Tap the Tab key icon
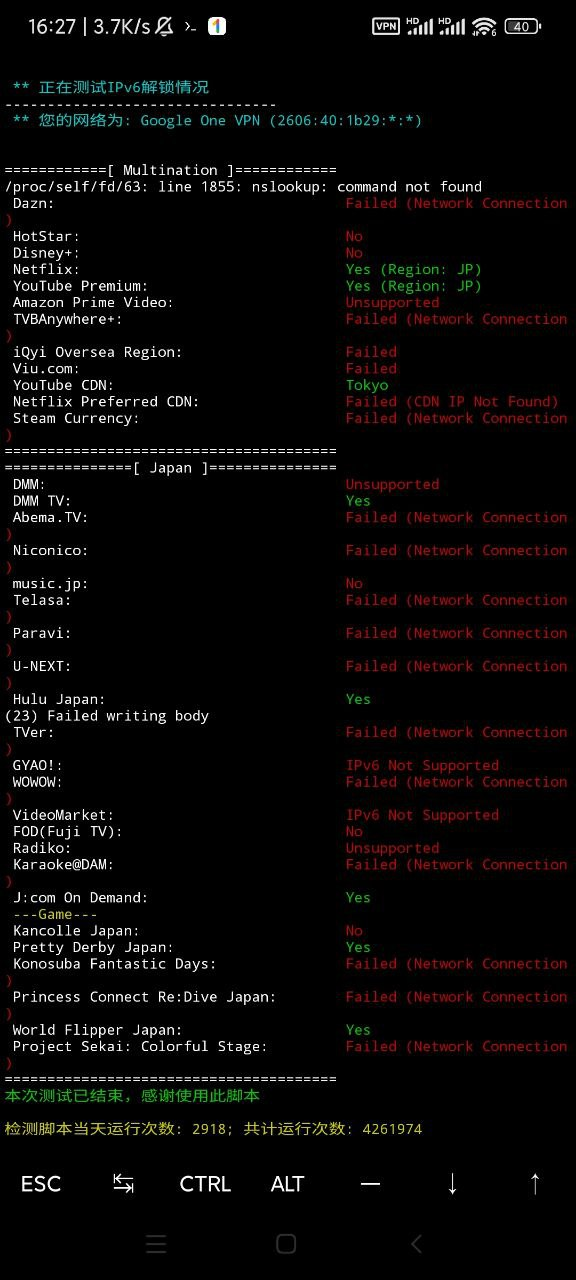Screen dimensions: 576x1280 pos(123,1184)
